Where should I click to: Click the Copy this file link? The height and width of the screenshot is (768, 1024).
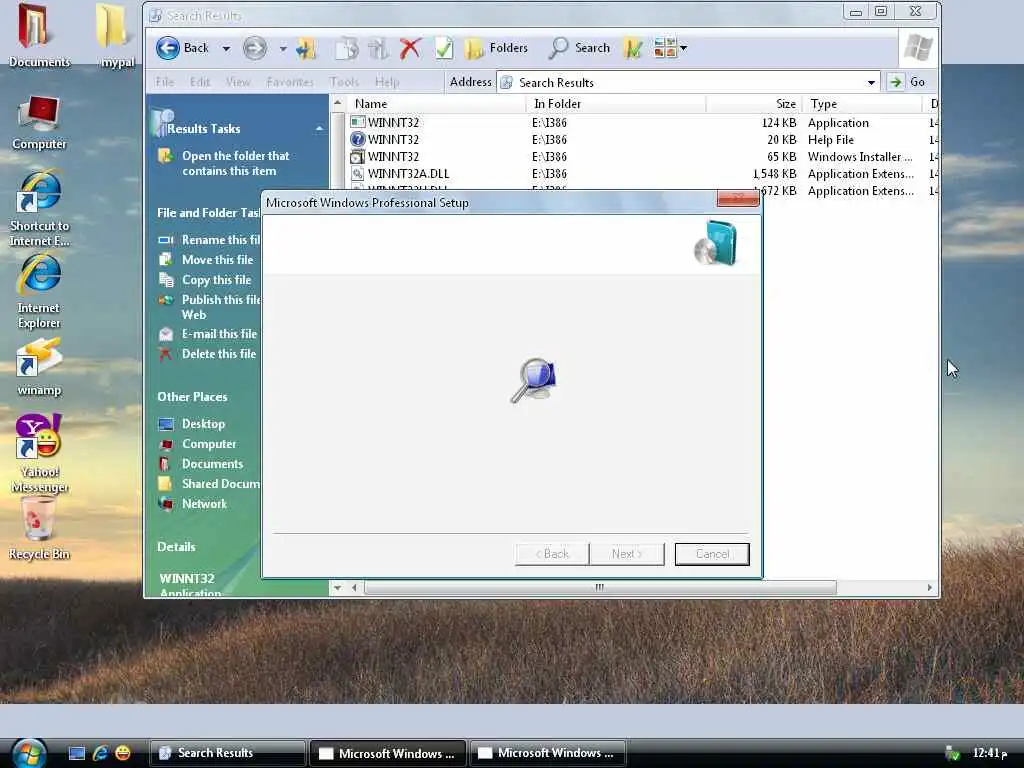click(x=216, y=280)
